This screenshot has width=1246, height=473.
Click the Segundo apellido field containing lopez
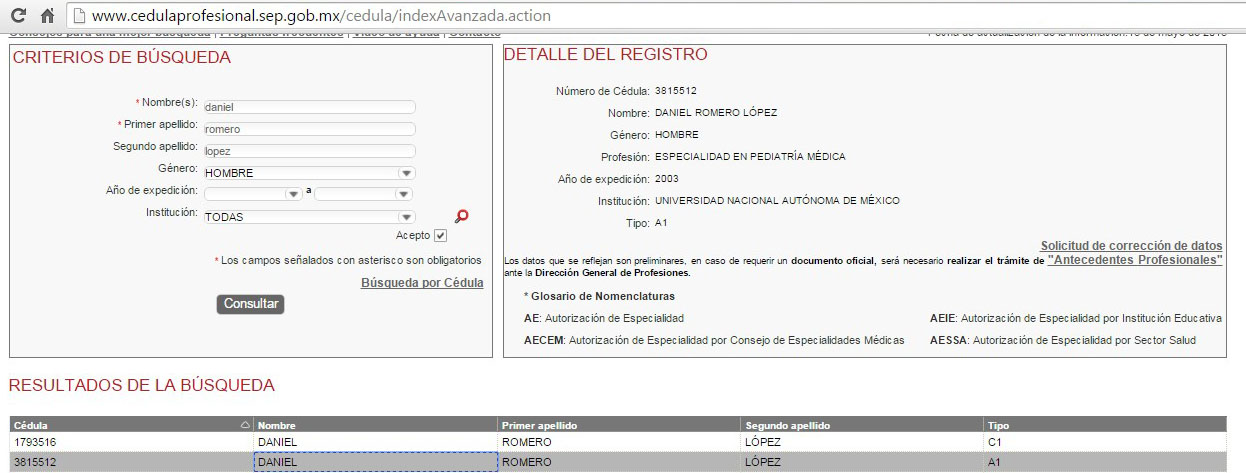pyautogui.click(x=308, y=151)
